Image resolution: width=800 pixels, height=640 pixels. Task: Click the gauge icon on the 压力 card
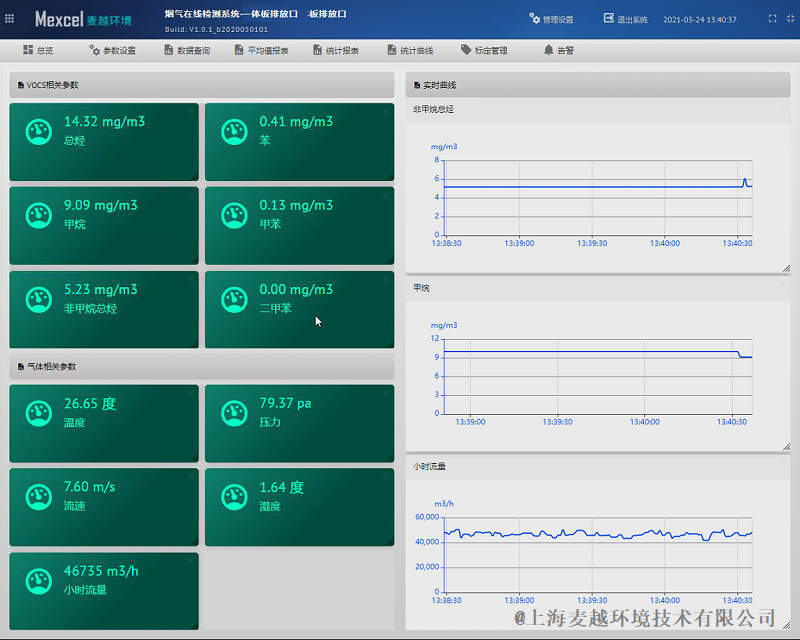233,412
